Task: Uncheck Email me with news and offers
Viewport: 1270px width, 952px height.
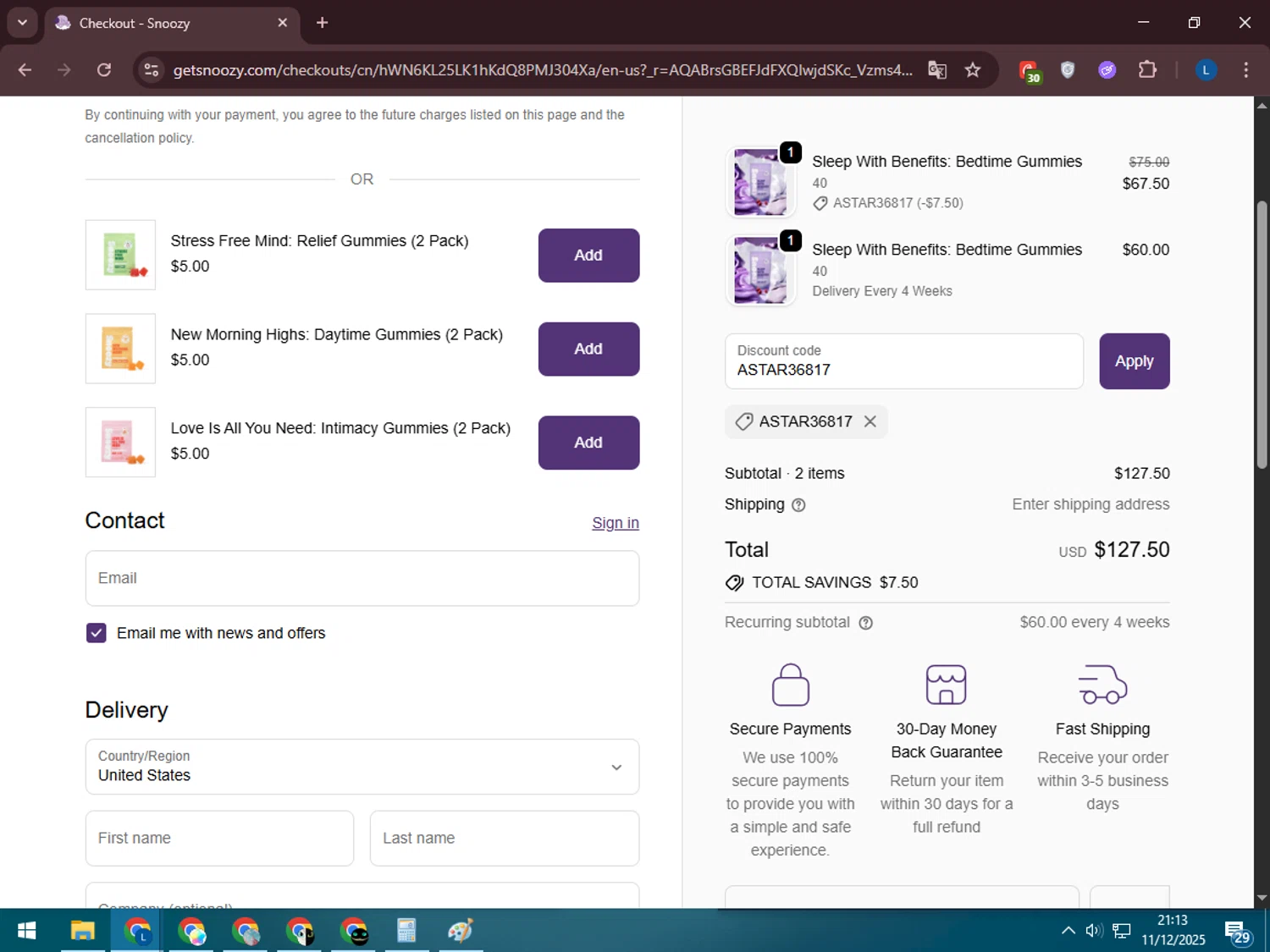Action: coord(97,633)
